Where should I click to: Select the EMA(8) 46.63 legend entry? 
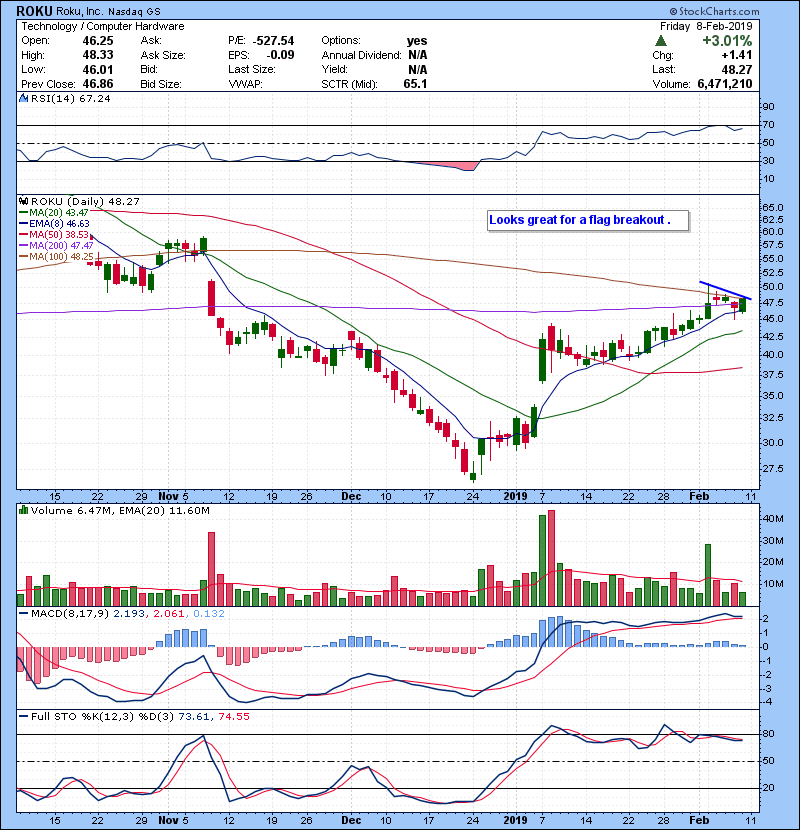pyautogui.click(x=54, y=223)
